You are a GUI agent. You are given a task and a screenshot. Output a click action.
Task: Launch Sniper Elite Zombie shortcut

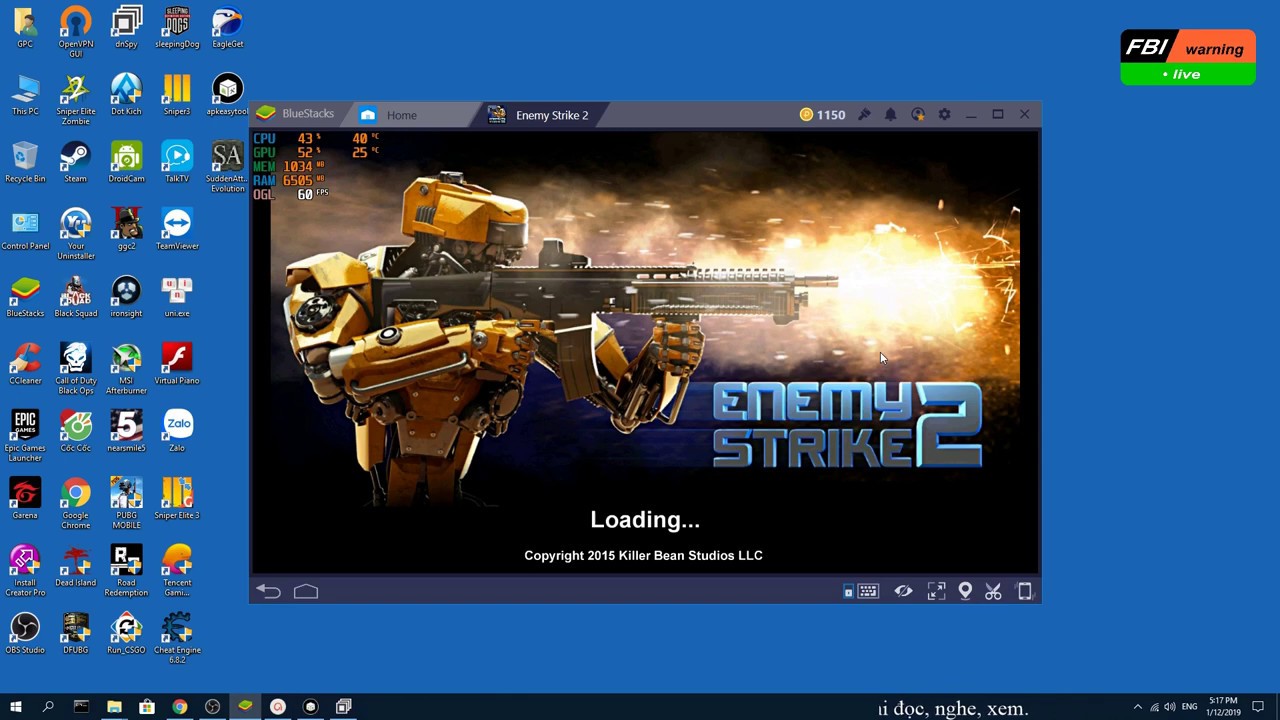[76, 99]
